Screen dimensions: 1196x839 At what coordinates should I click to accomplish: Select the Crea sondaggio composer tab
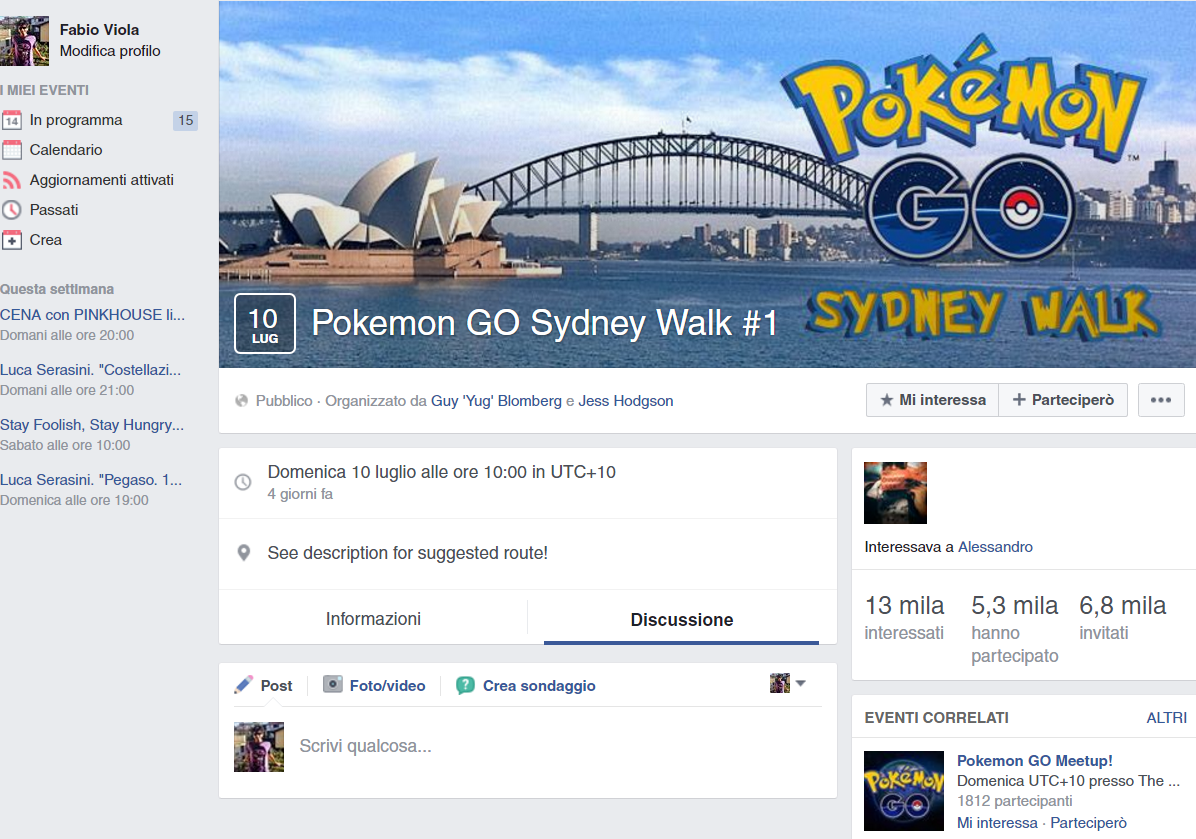pos(526,686)
